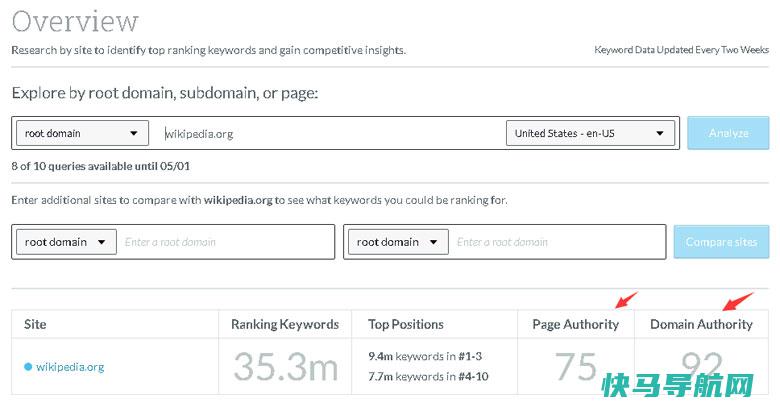Open the second comparison root domain dropdown
The height and width of the screenshot is (407, 780).
(x=398, y=242)
